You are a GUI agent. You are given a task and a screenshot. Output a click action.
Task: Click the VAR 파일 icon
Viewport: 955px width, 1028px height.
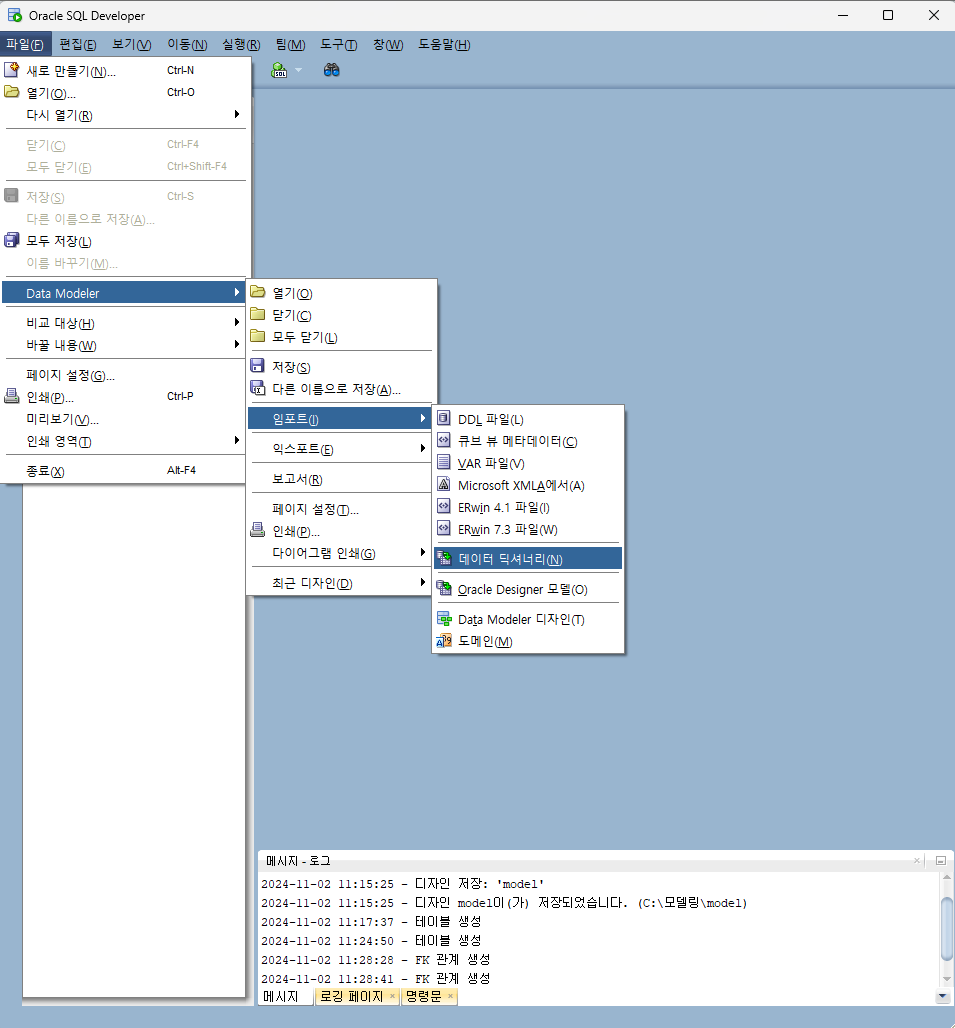coord(444,462)
